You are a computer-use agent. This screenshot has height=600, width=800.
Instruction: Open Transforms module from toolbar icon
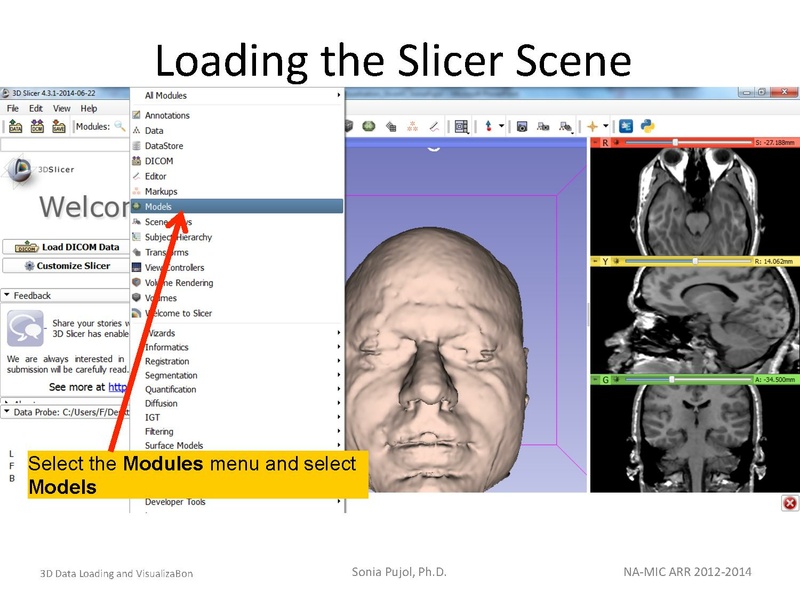(391, 126)
